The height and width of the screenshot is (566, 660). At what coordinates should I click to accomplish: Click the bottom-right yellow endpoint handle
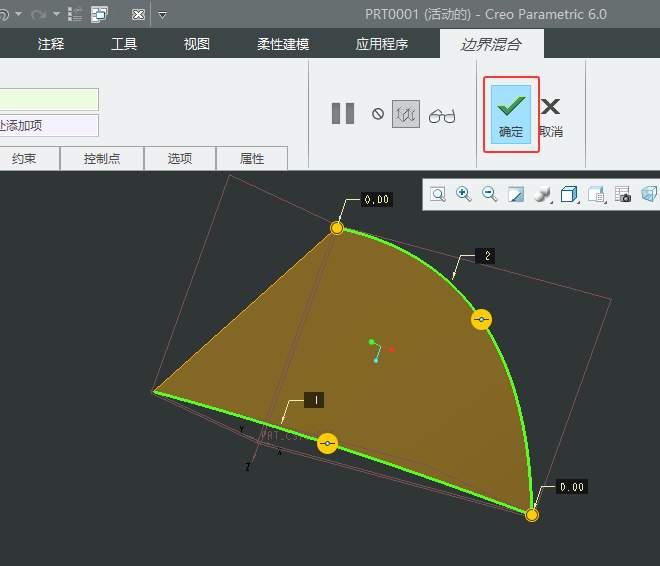click(532, 515)
